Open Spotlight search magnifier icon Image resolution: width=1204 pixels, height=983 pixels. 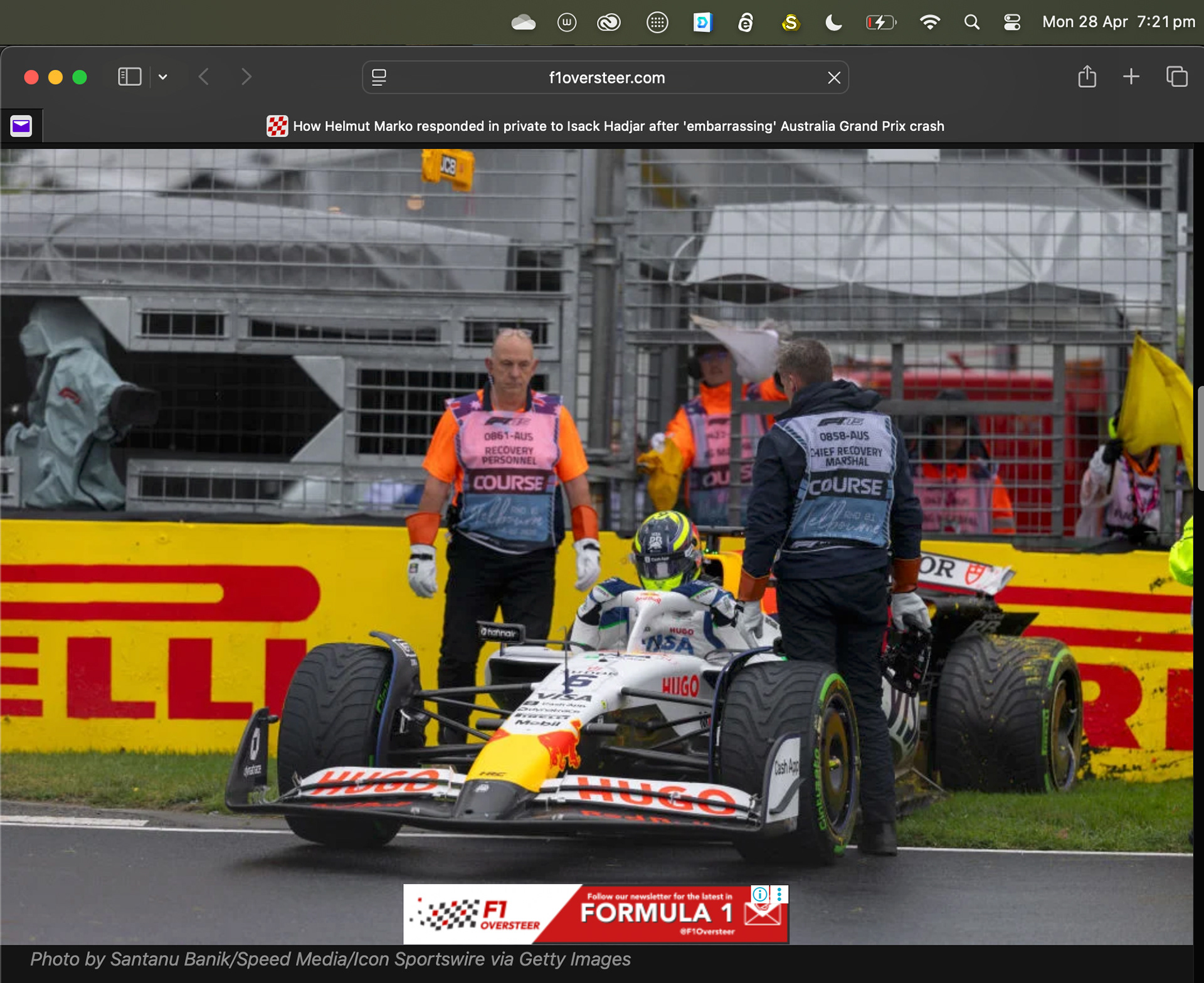click(x=971, y=23)
